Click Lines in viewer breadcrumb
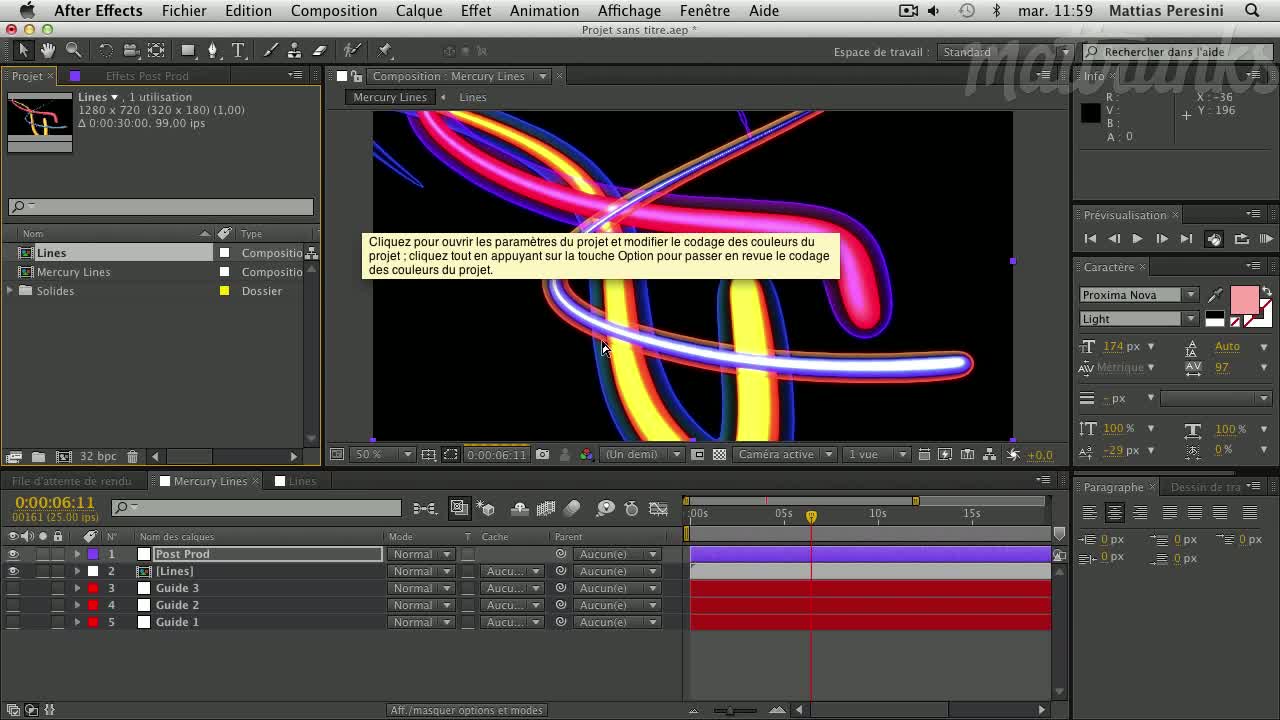Screen dimensions: 1280x720 473,97
